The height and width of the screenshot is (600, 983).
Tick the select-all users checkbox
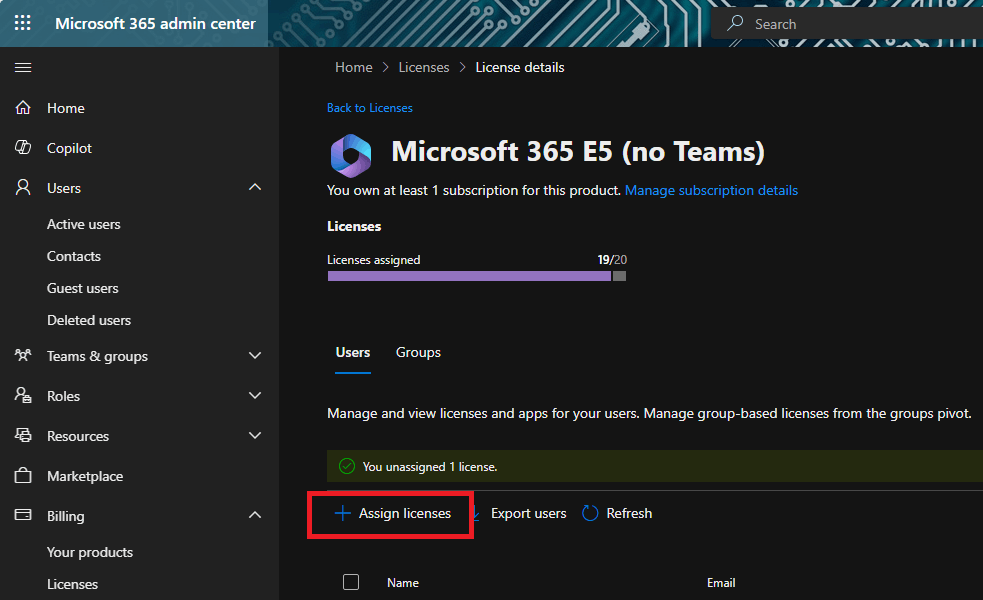point(351,582)
